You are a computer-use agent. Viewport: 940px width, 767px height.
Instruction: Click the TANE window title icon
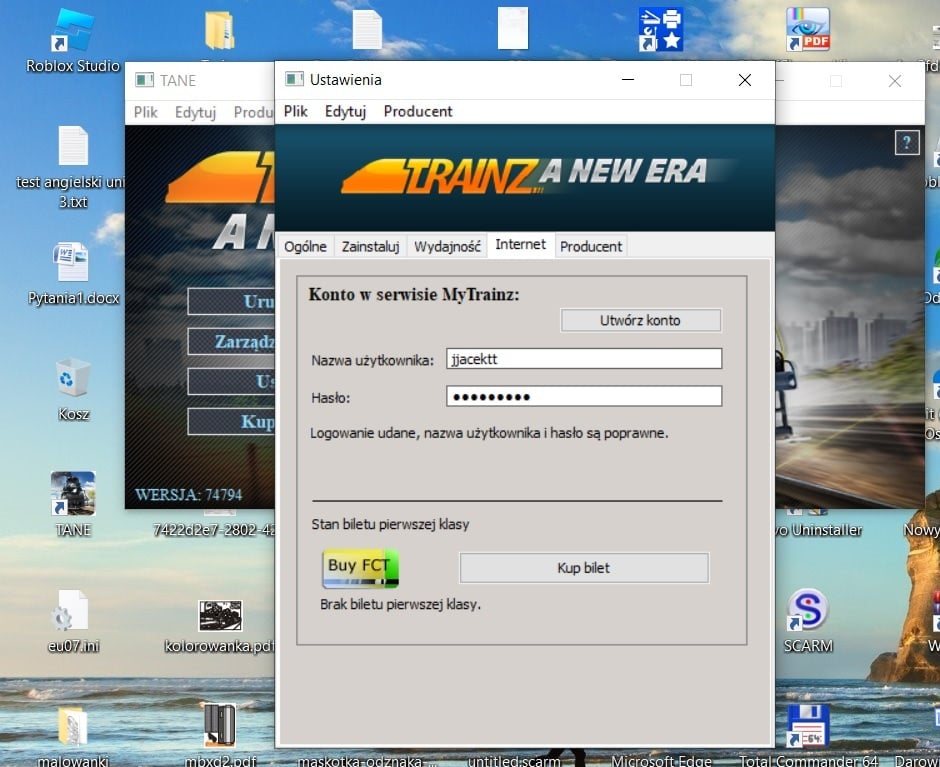(144, 80)
